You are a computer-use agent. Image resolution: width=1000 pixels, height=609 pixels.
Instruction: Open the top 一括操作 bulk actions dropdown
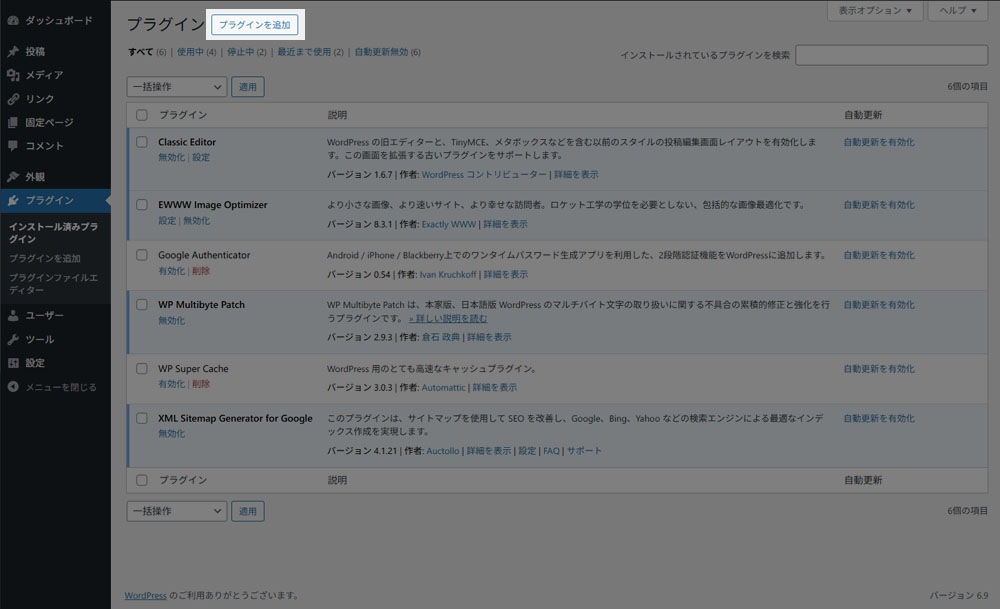177,87
